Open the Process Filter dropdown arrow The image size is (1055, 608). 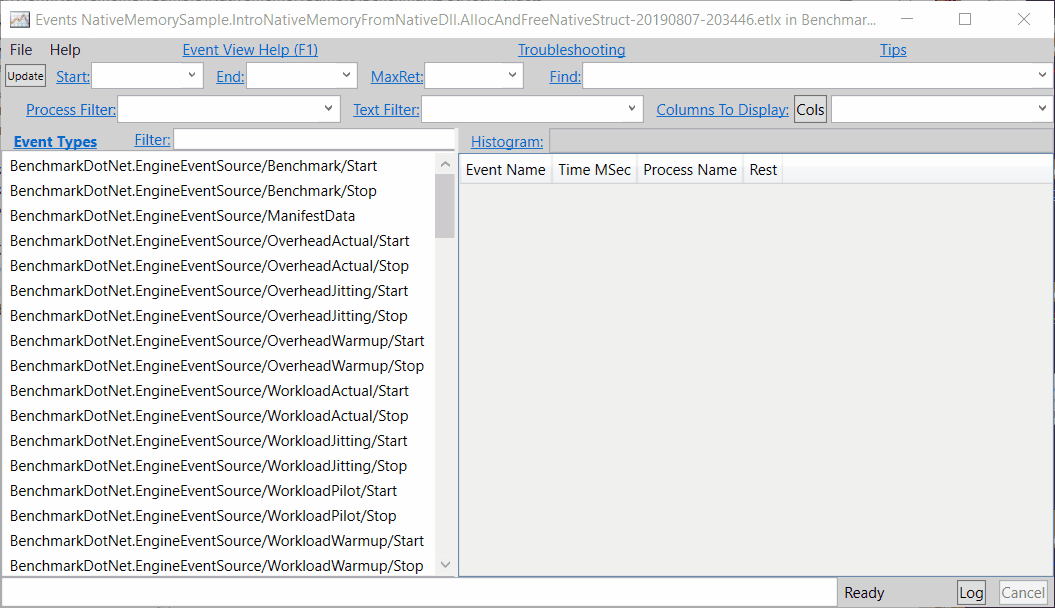(329, 109)
